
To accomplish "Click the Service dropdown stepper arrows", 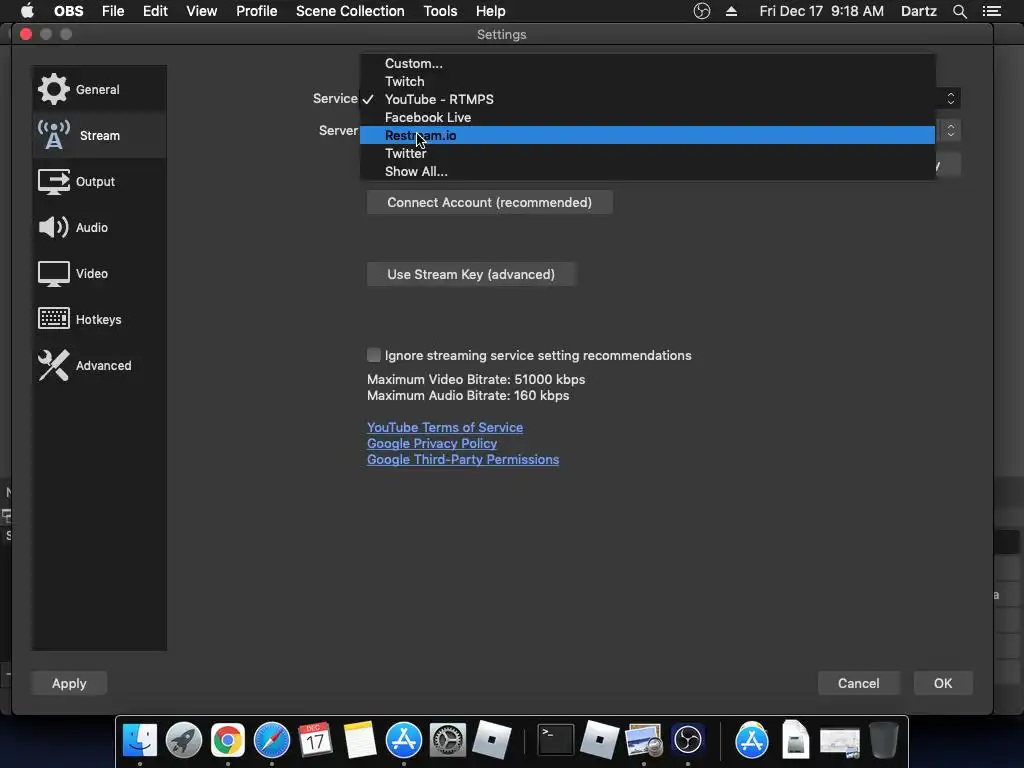I will click(951, 98).
